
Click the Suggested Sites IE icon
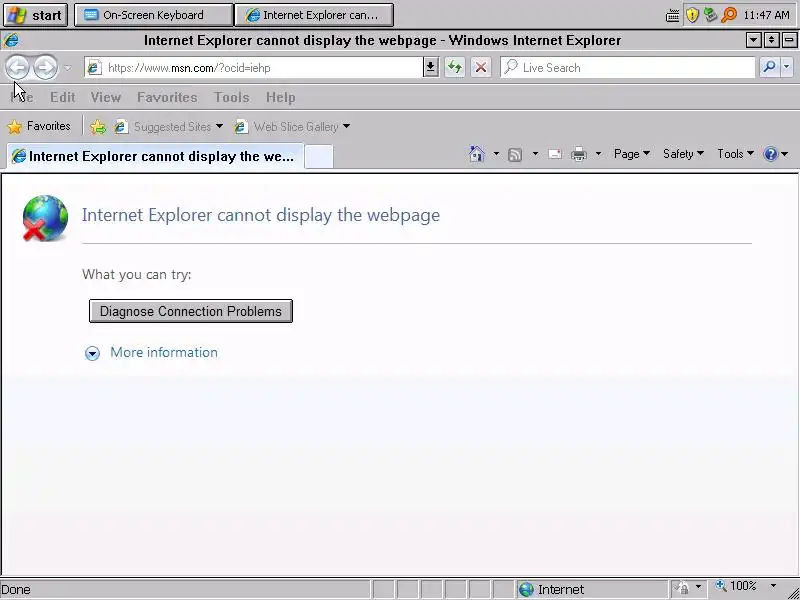point(120,127)
